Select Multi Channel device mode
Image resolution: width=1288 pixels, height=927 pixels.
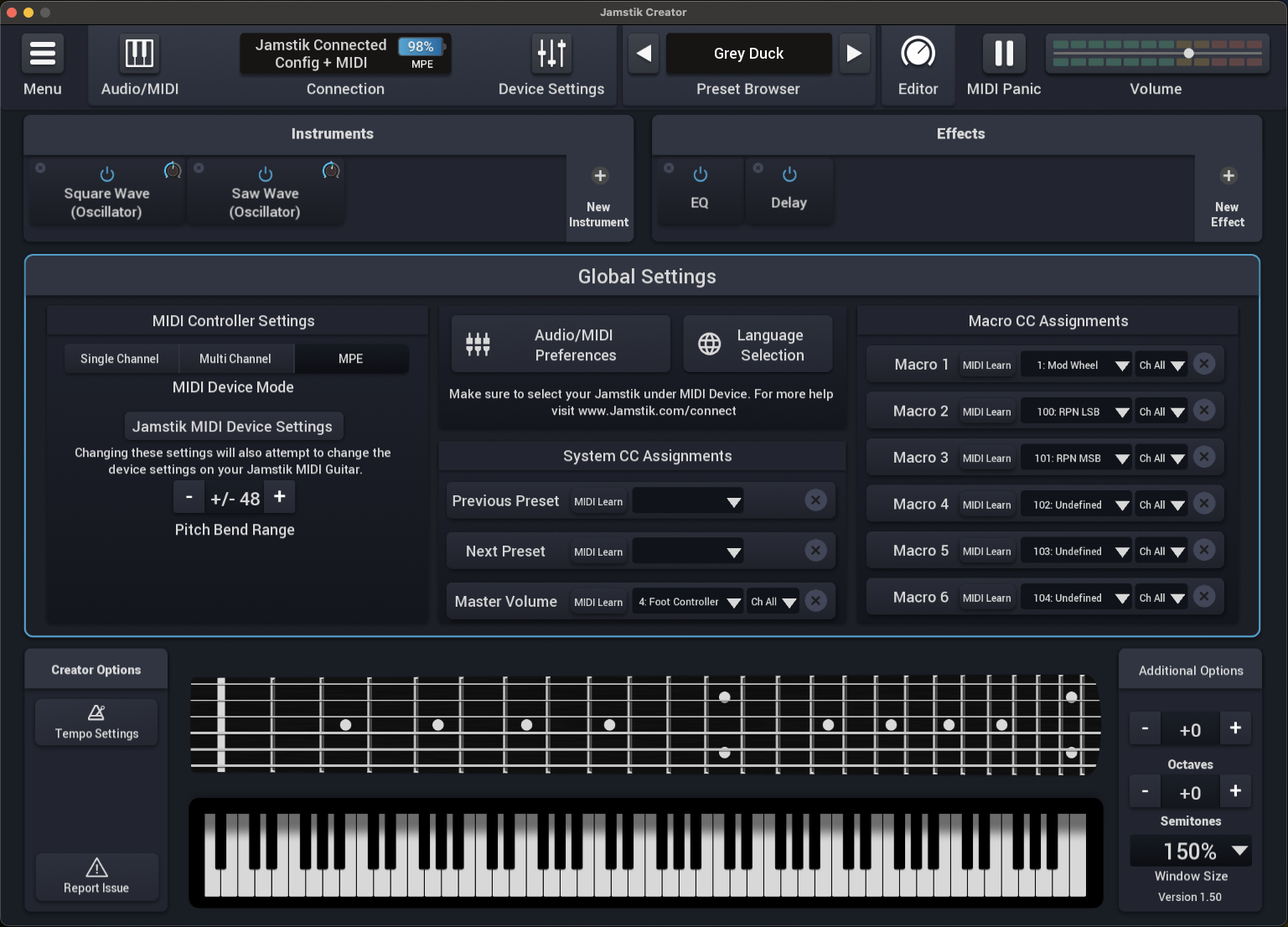pyautogui.click(x=235, y=359)
